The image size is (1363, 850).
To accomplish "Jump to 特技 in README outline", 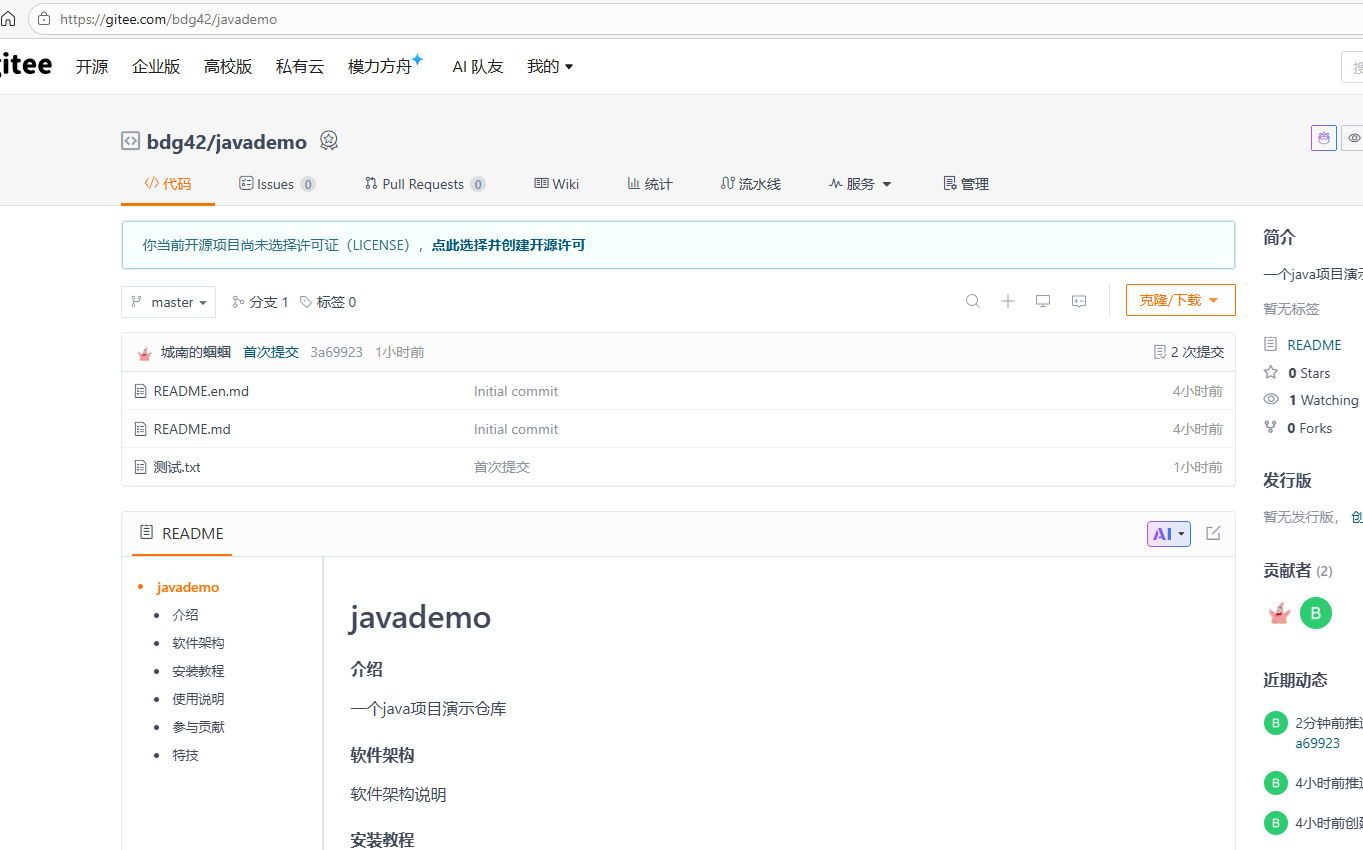I will (185, 755).
